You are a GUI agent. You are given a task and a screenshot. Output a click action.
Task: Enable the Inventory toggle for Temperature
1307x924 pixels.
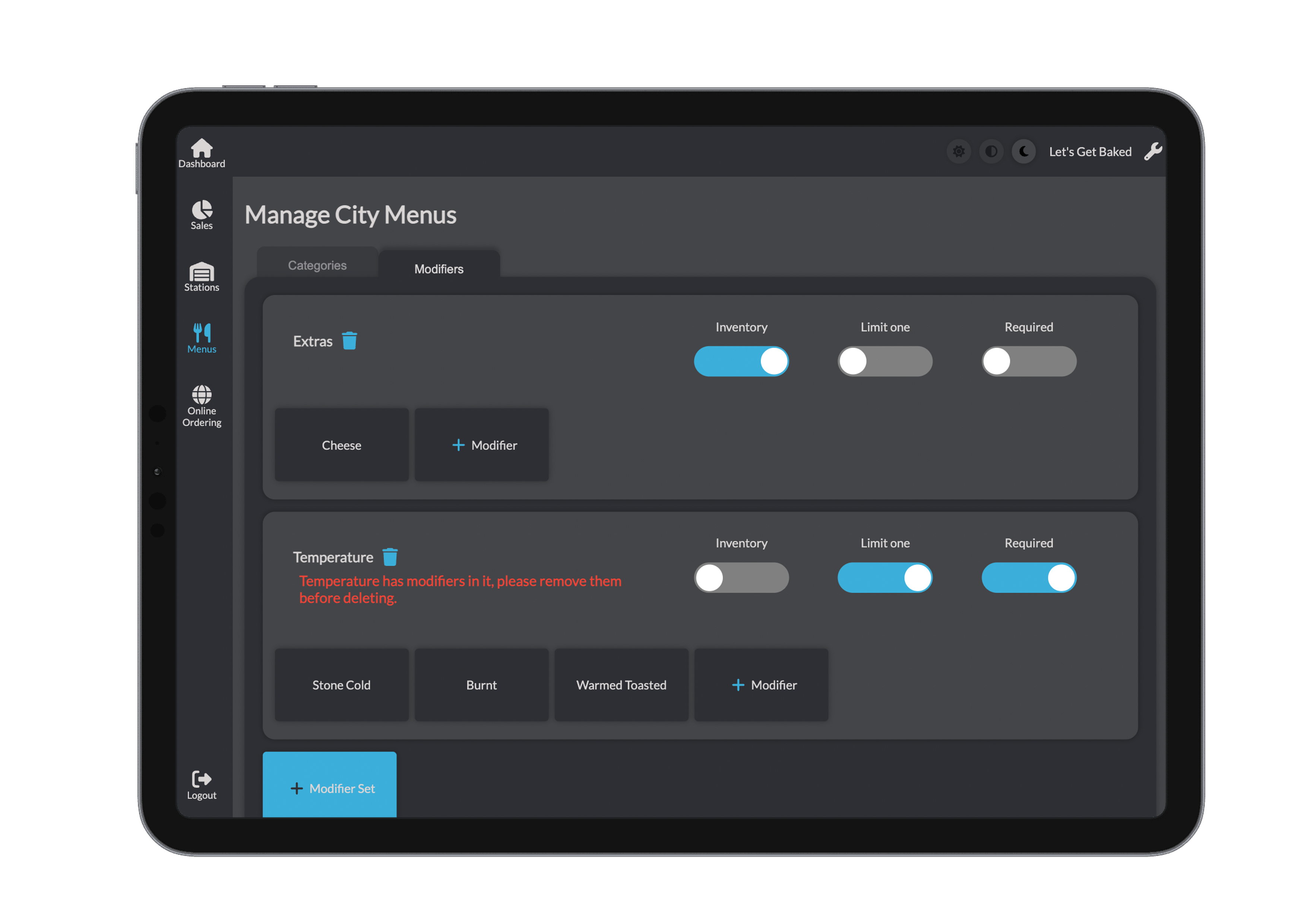click(x=741, y=578)
